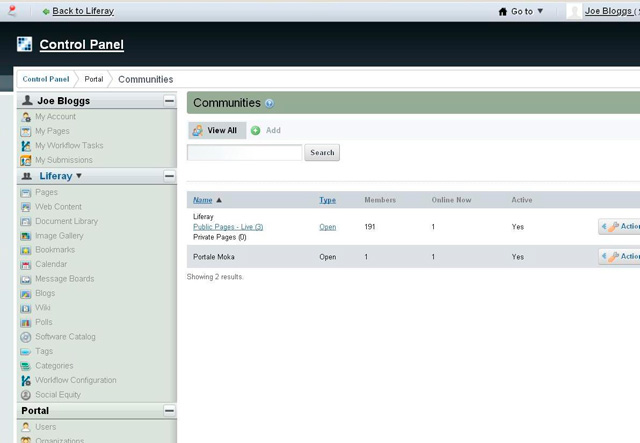640x443 pixels.
Task: Open the Users menu entry
Action: [46, 427]
